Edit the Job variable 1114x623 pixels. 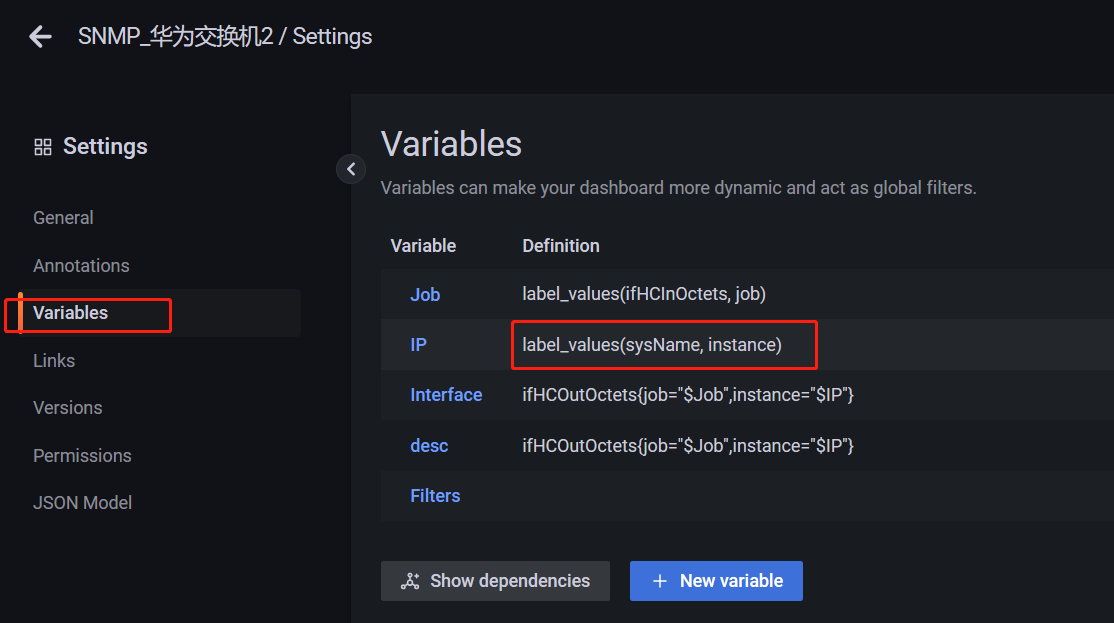coord(425,295)
